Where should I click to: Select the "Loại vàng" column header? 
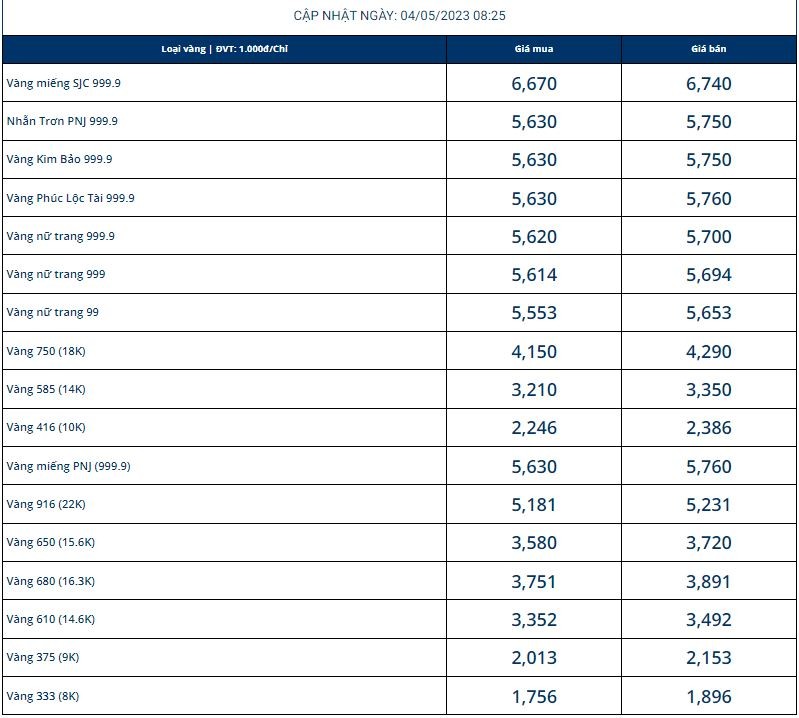[224, 49]
